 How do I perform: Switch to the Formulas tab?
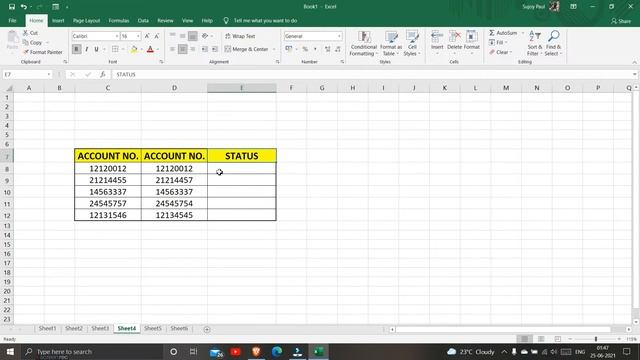119,20
